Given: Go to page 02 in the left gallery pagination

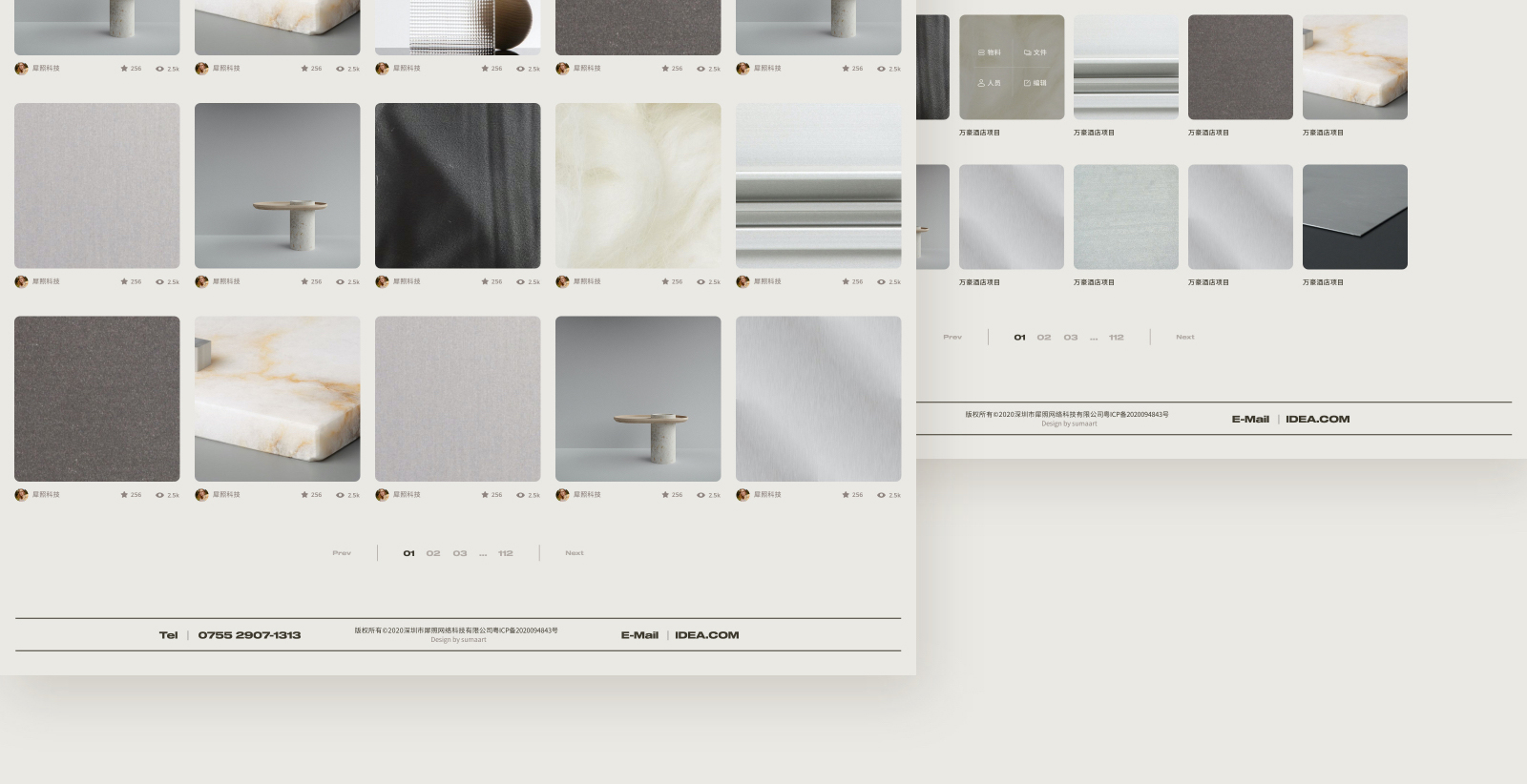Looking at the screenshot, I should coord(433,553).
